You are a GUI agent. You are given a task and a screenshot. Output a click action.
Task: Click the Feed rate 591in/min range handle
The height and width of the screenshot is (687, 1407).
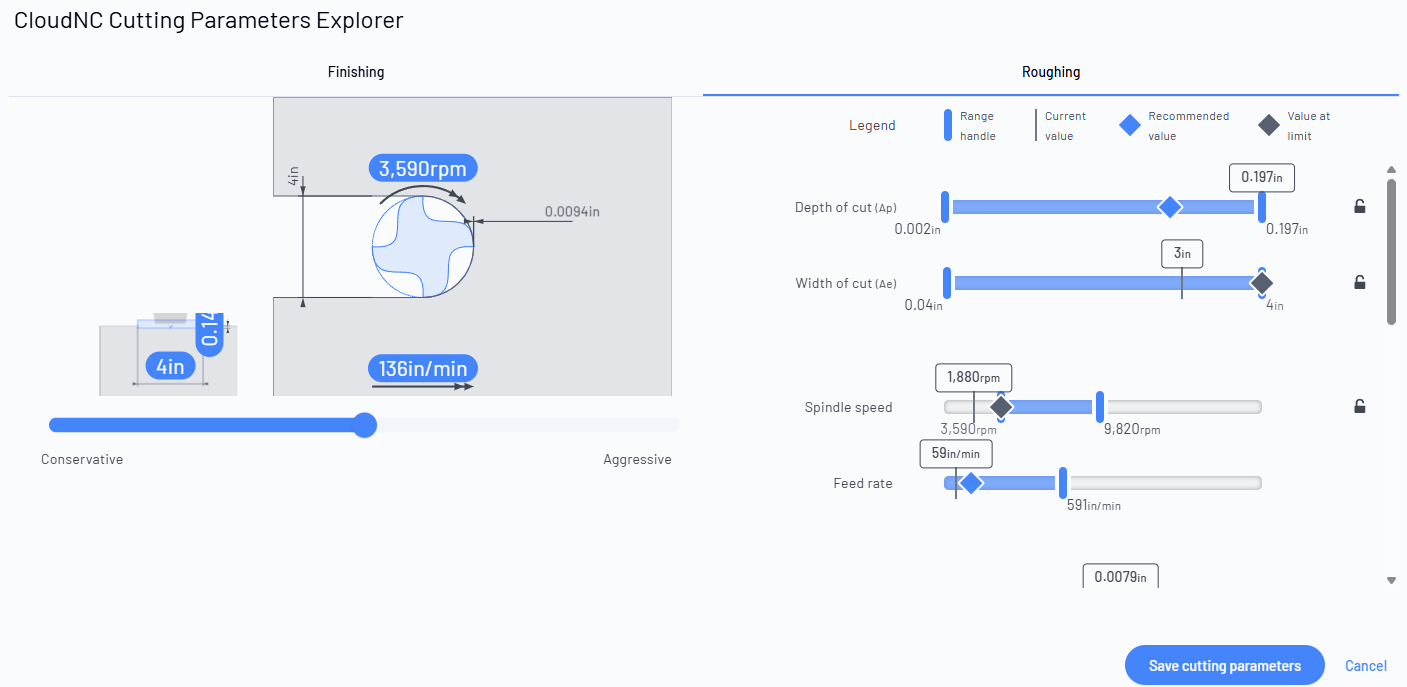point(1063,483)
